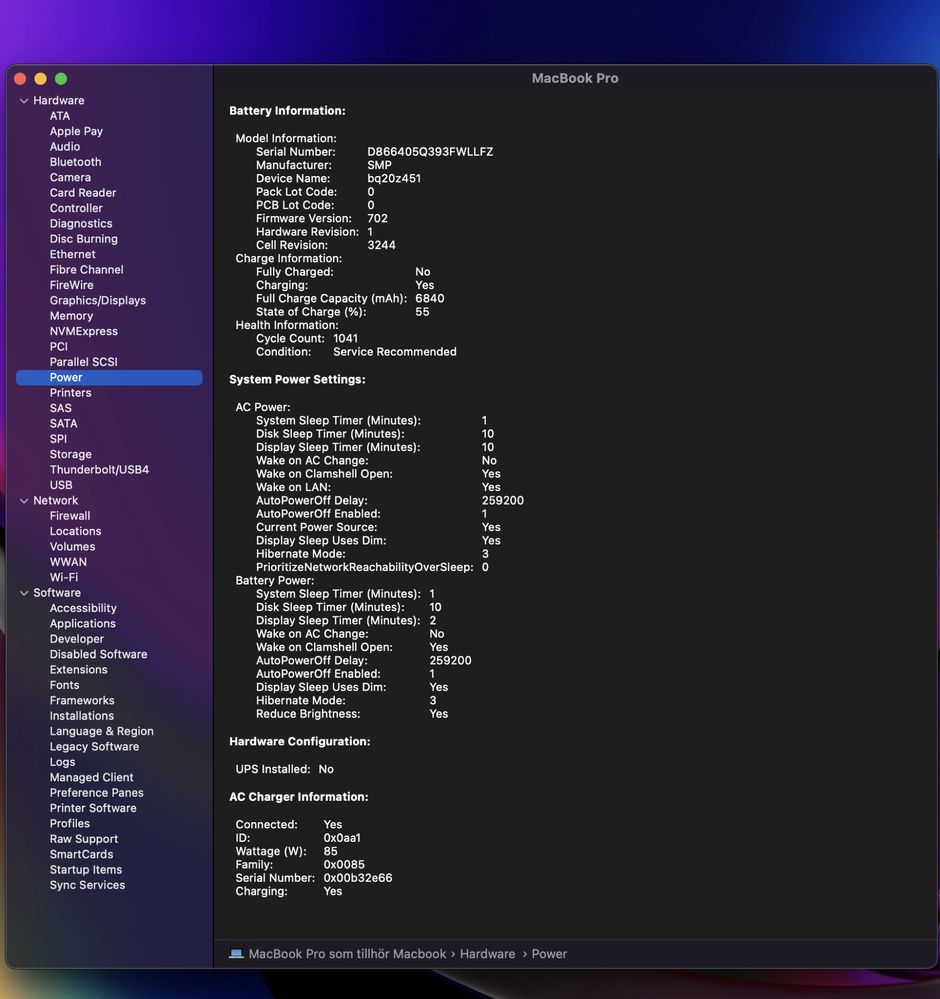Open SATA information
Image resolution: width=940 pixels, height=999 pixels.
point(63,424)
